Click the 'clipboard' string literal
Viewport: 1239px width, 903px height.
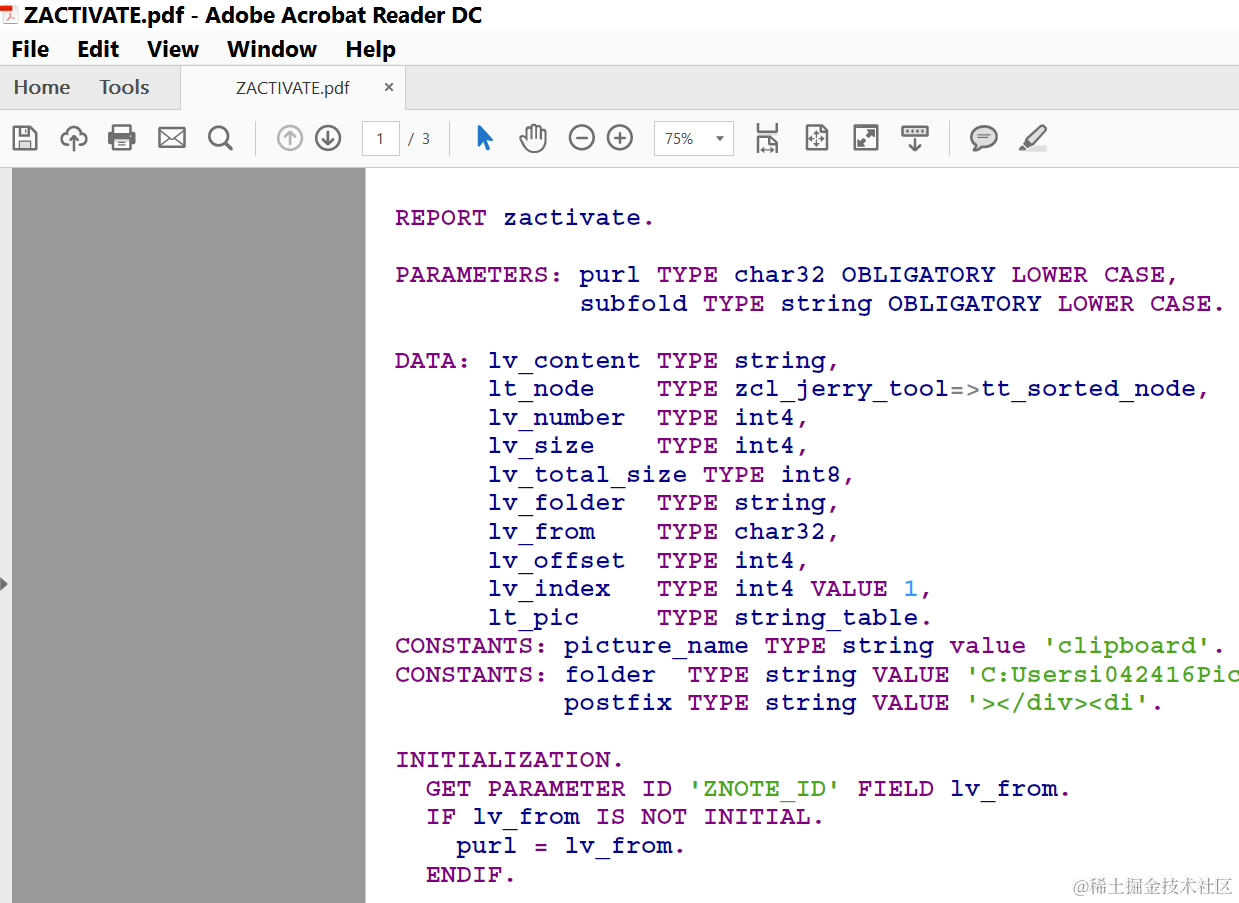[x=1127, y=646]
